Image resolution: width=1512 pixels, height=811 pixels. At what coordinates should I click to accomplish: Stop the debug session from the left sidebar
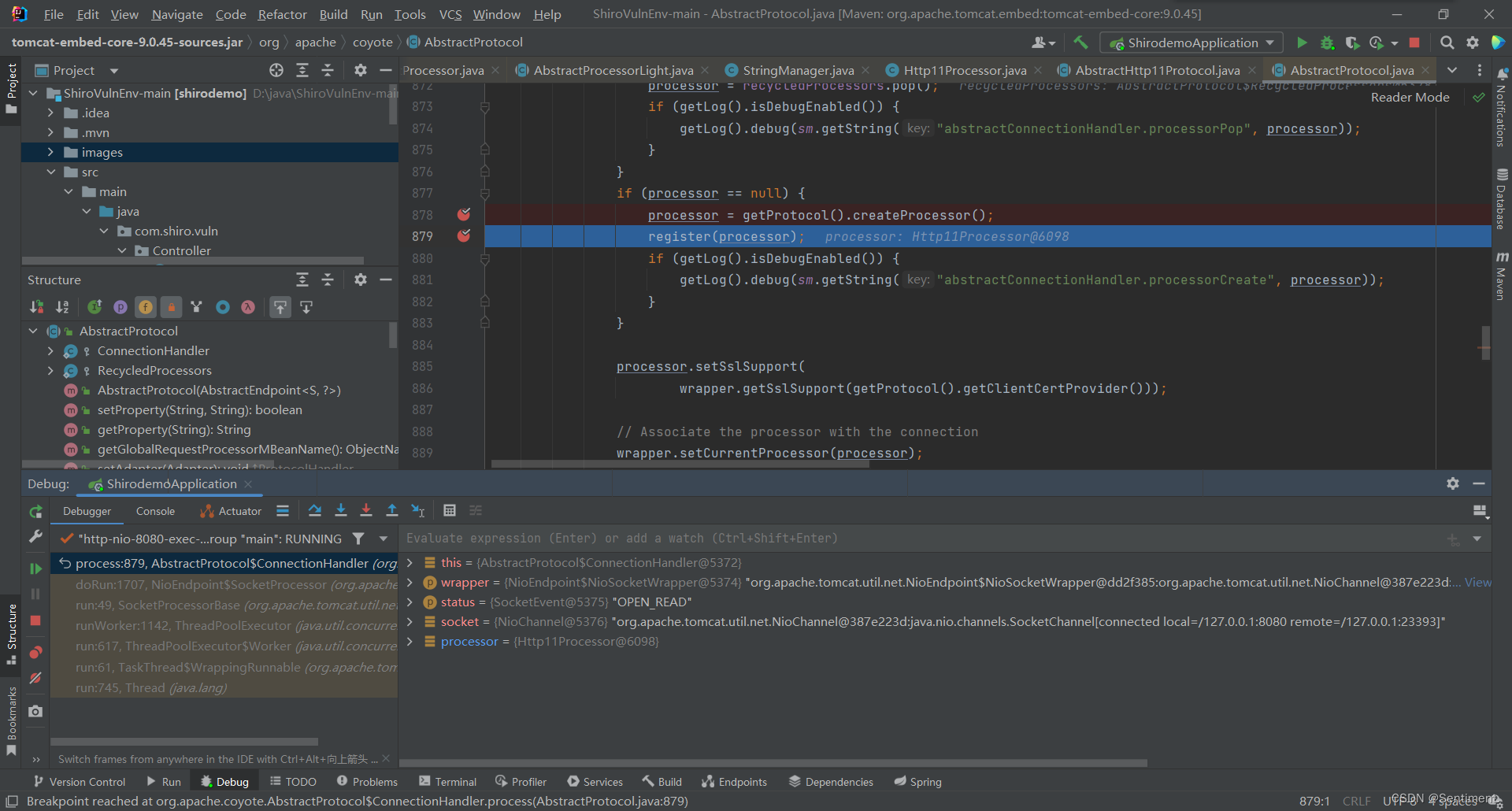[35, 620]
